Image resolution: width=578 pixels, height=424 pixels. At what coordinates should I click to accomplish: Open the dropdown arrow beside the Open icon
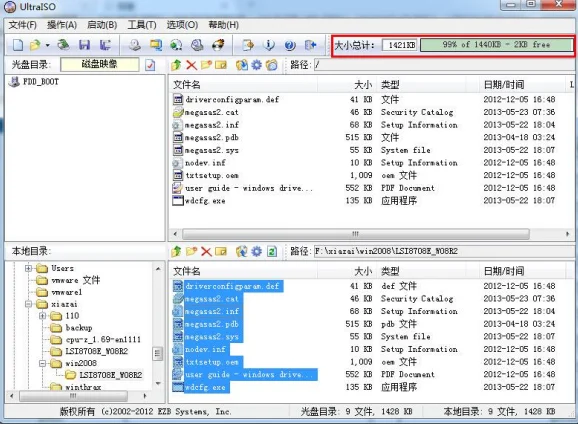pyautogui.click(x=48, y=45)
